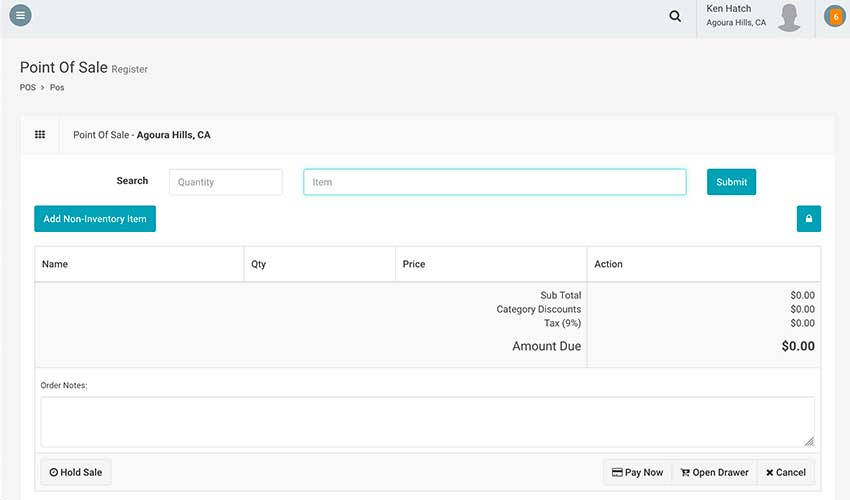The height and width of the screenshot is (500, 850).
Task: Click Add Non-Inventory Item
Action: point(95,219)
